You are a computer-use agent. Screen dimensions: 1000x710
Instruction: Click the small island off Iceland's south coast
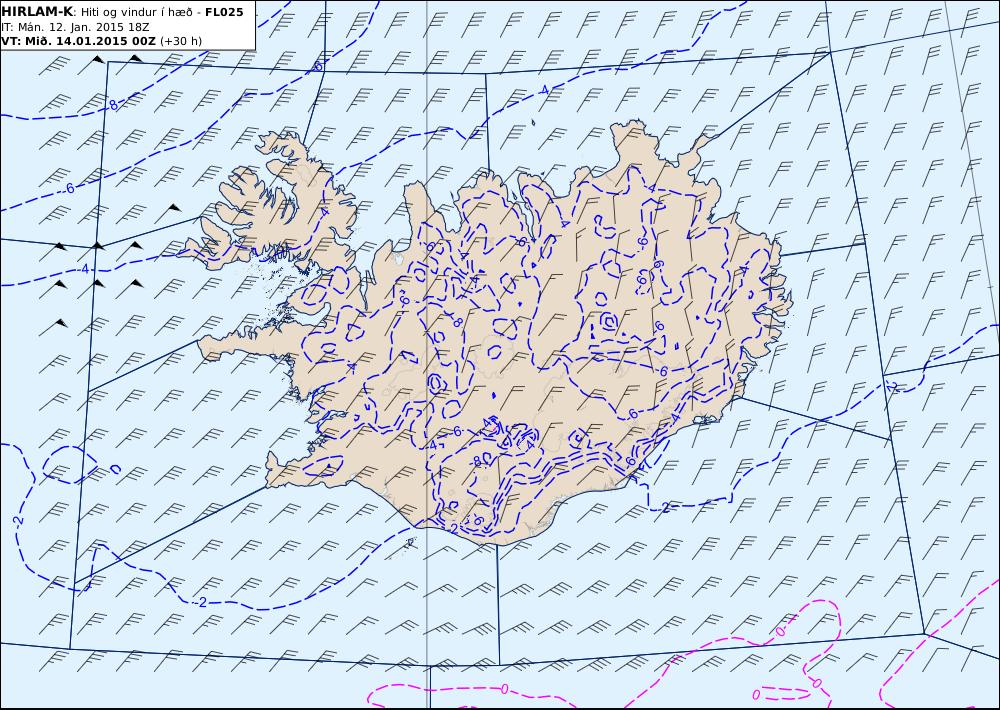[409, 542]
